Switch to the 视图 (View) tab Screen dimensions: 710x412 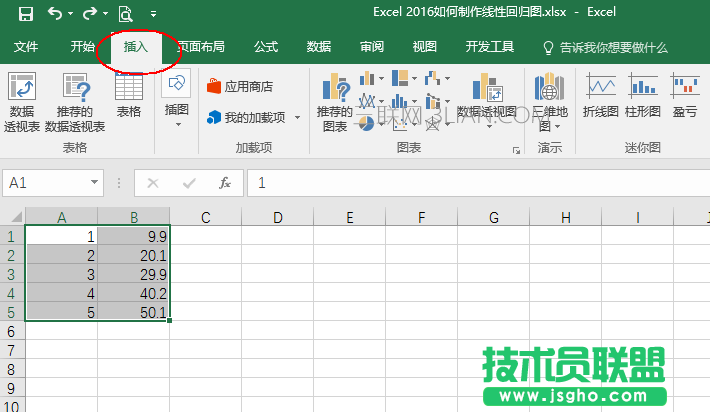click(425, 47)
